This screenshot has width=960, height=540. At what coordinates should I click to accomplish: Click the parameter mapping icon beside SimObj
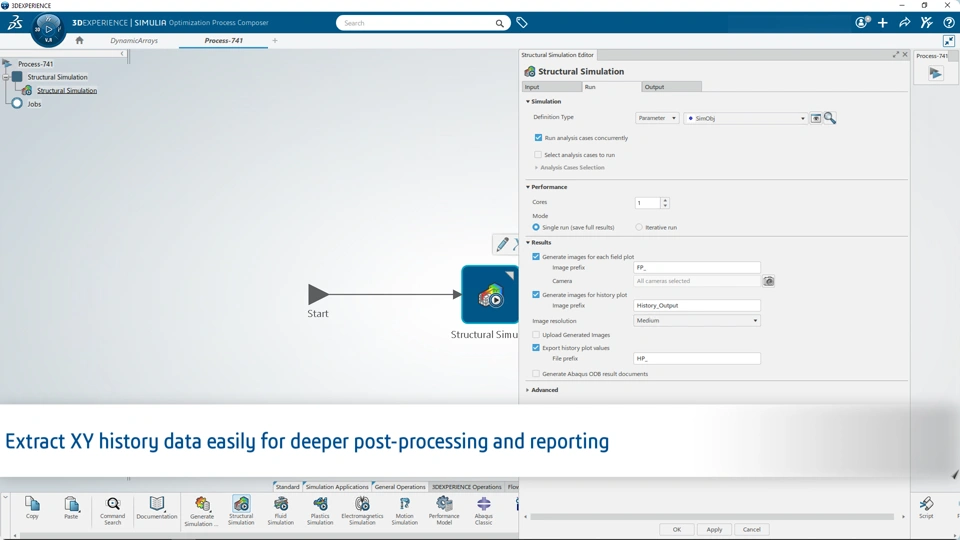pos(816,118)
